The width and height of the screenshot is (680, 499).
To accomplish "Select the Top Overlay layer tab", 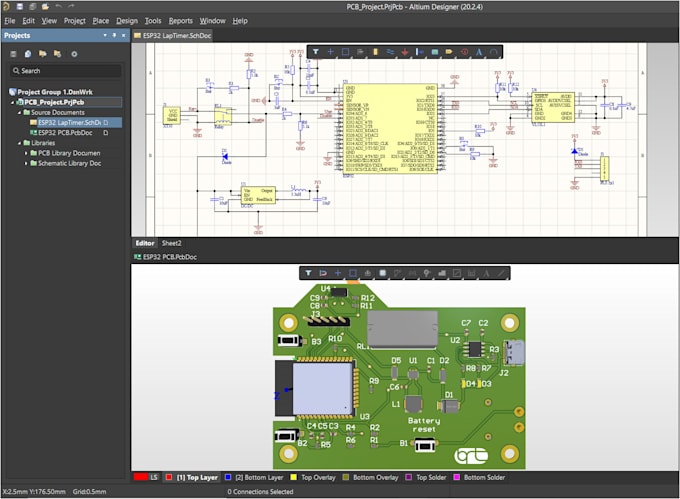I will coord(313,477).
